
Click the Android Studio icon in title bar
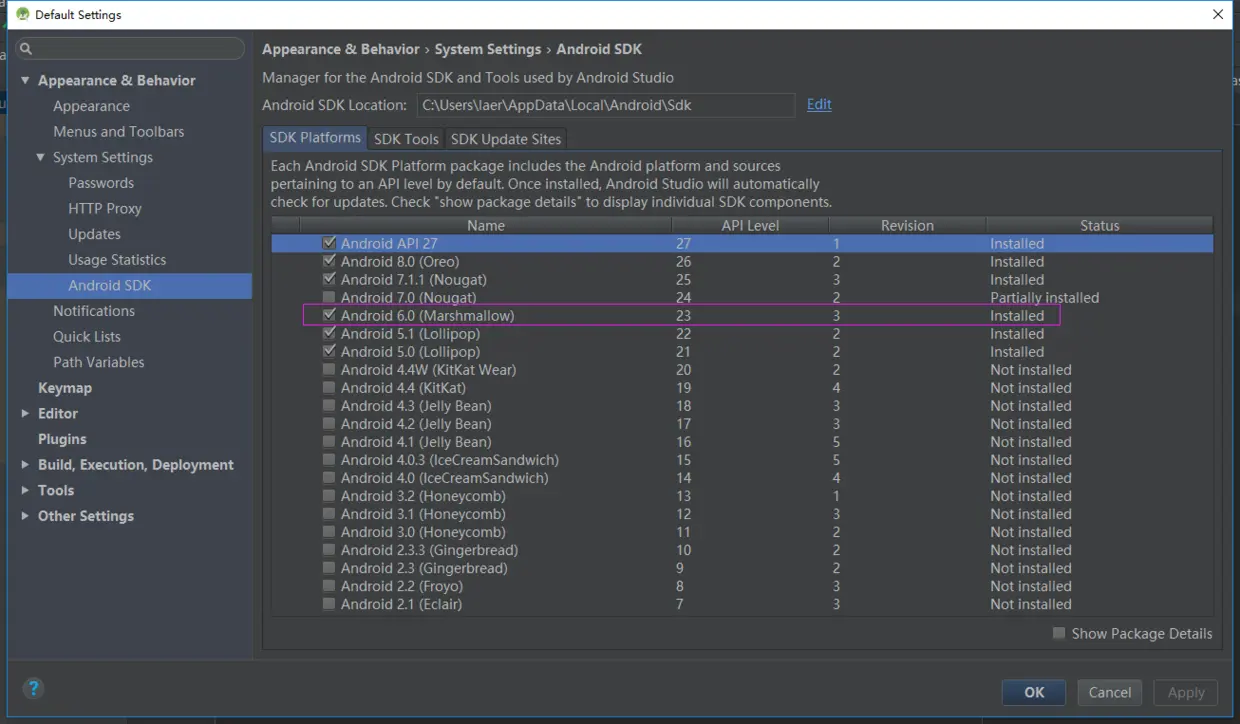[x=22, y=14]
